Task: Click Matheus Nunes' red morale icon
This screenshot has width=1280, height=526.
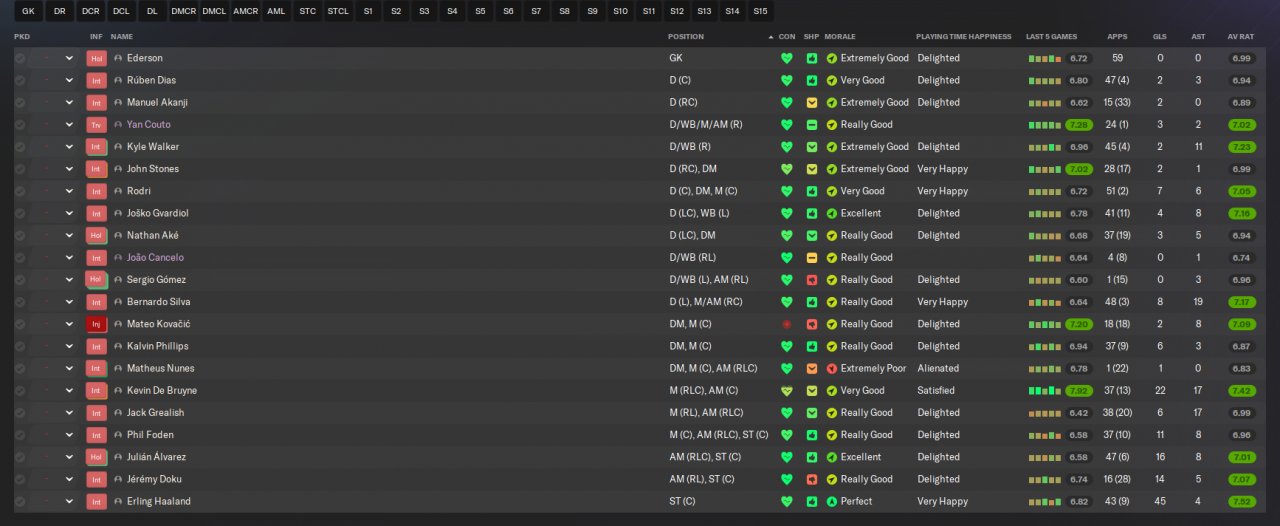Action: [832, 368]
